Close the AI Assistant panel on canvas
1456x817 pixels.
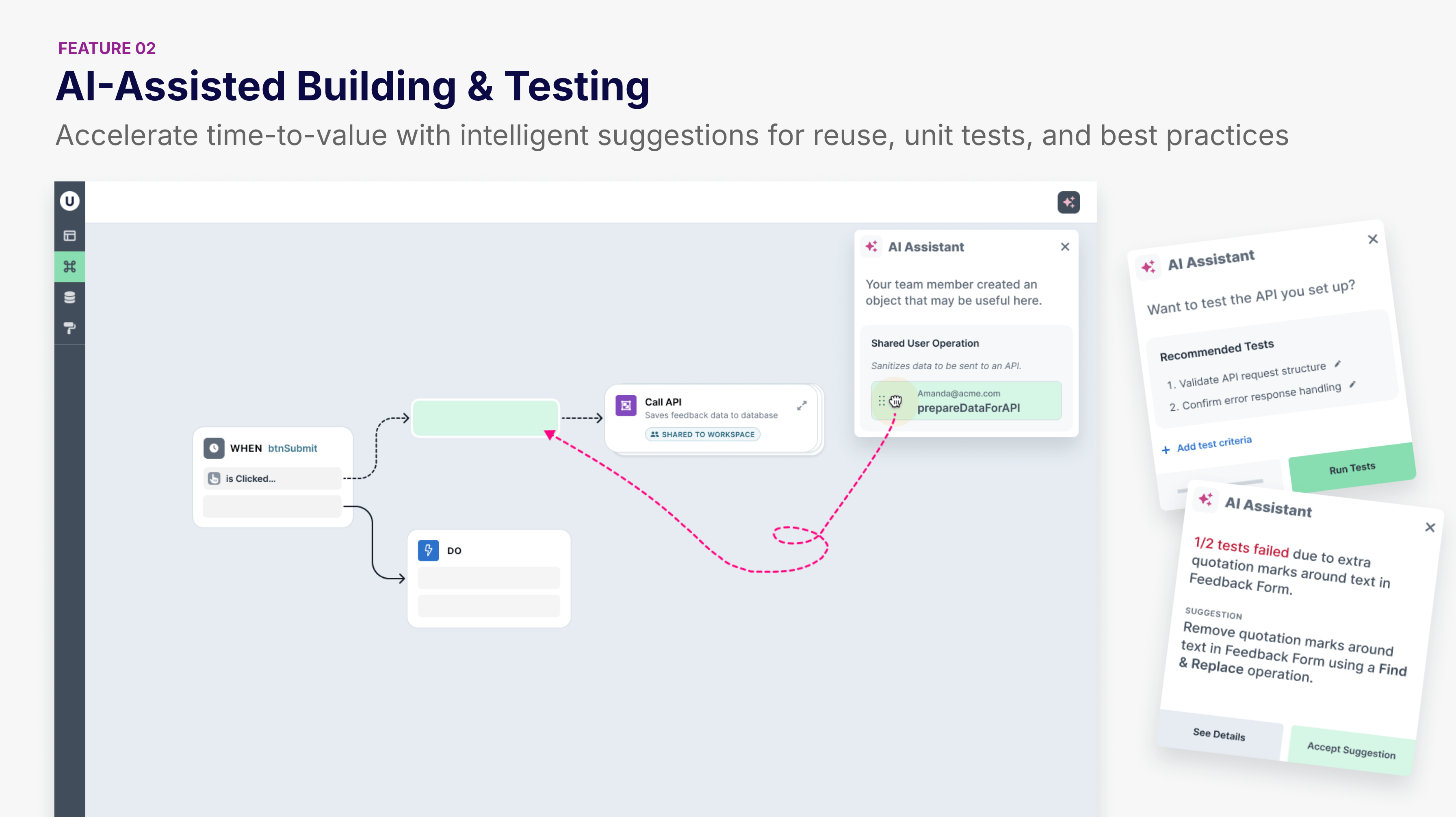[x=1065, y=247]
